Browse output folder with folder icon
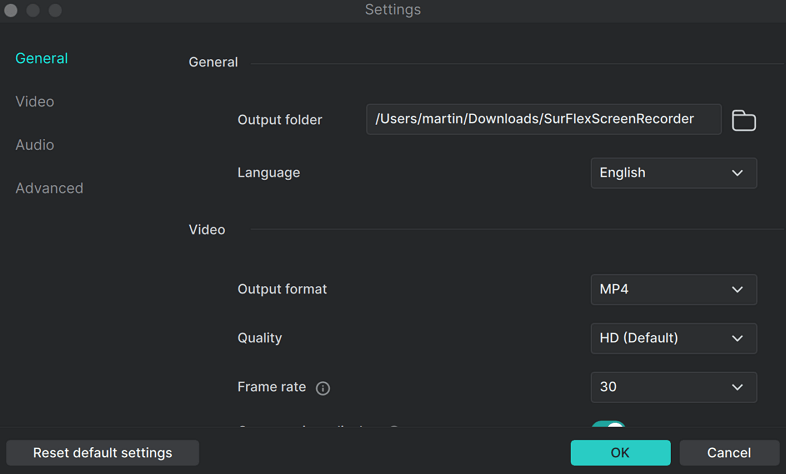Screen dimensions: 786x474 [743, 120]
